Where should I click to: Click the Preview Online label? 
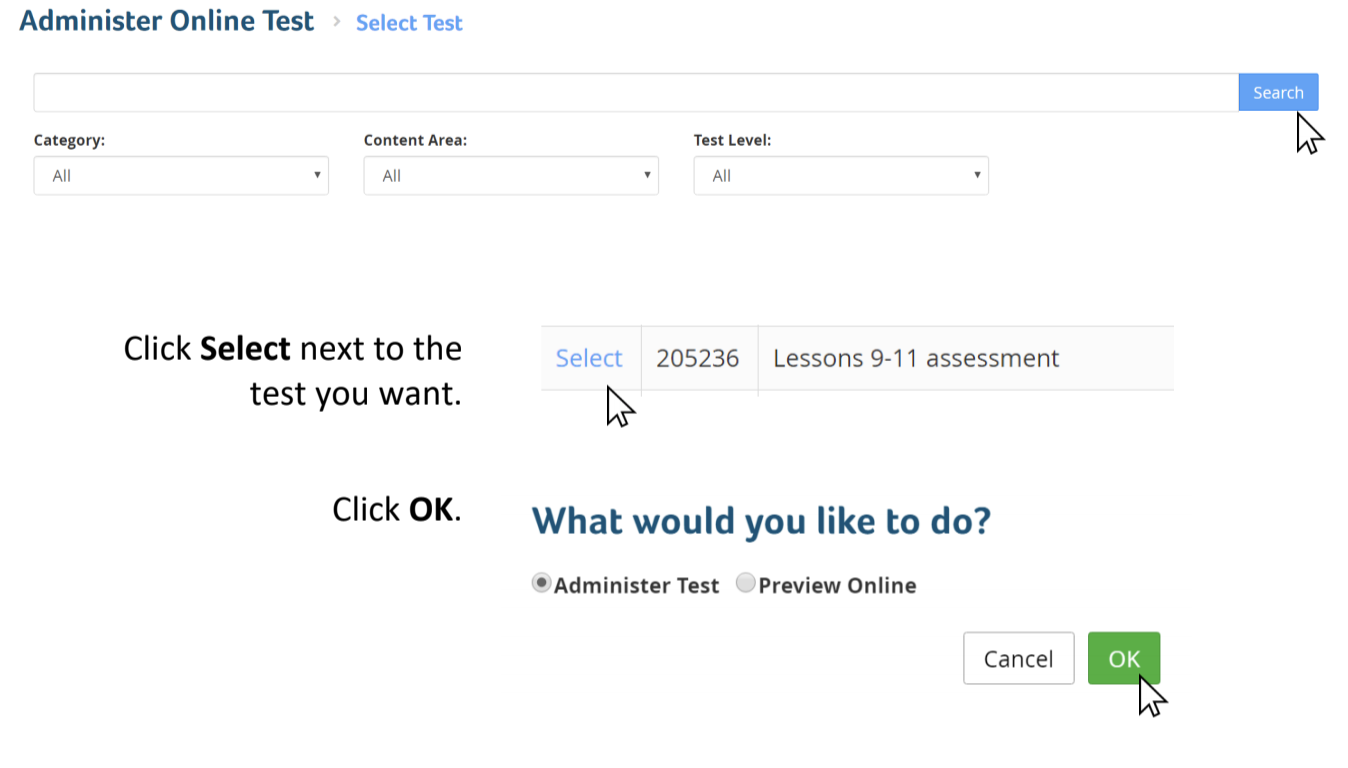[x=837, y=585]
